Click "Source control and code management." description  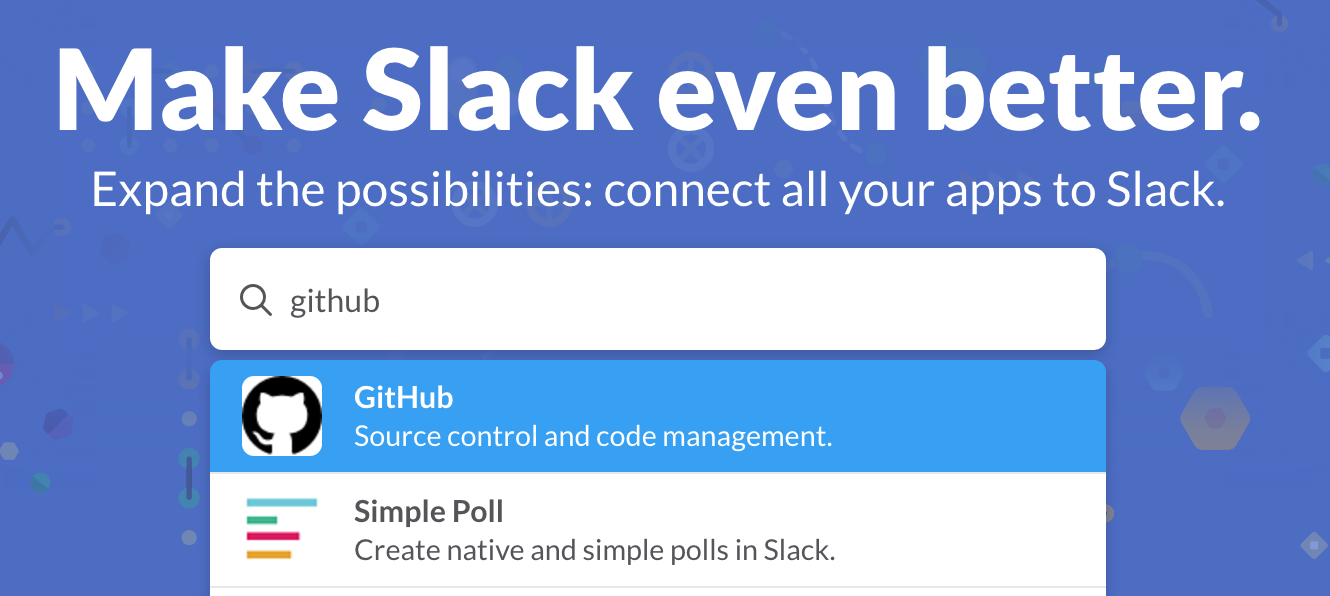pyautogui.click(x=593, y=437)
